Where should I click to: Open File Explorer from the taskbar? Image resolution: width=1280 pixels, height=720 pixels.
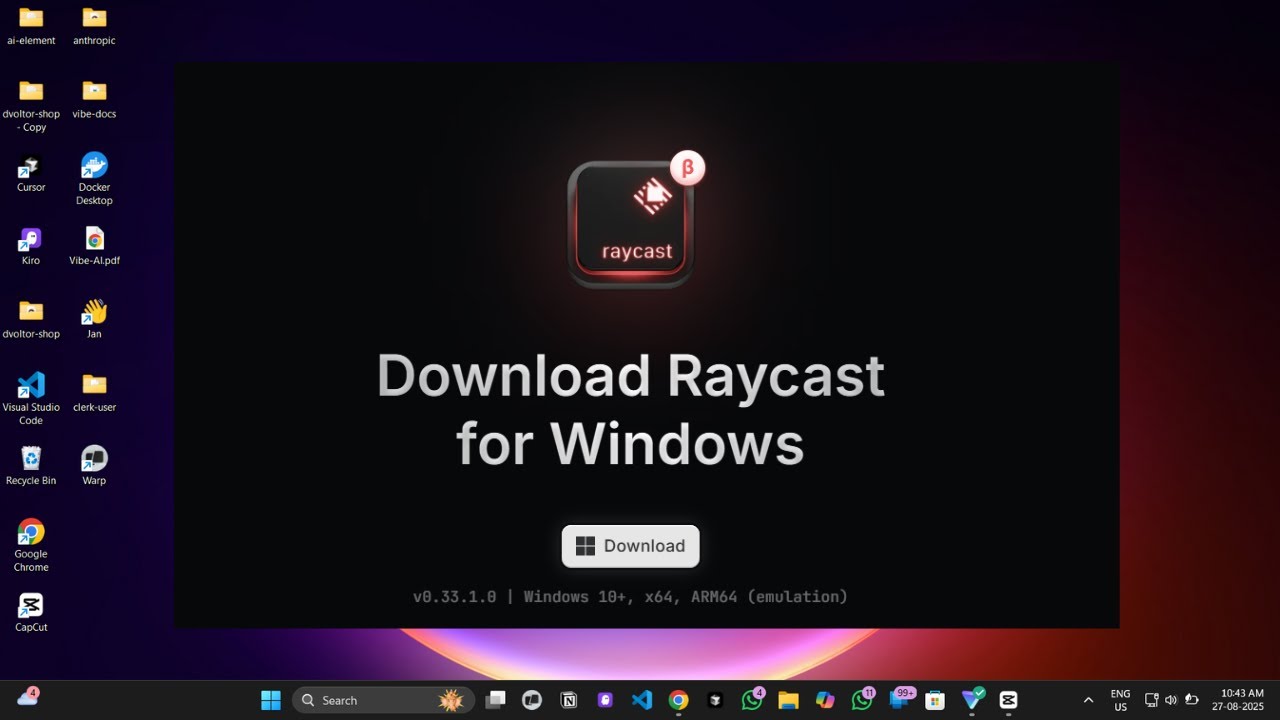pos(788,700)
